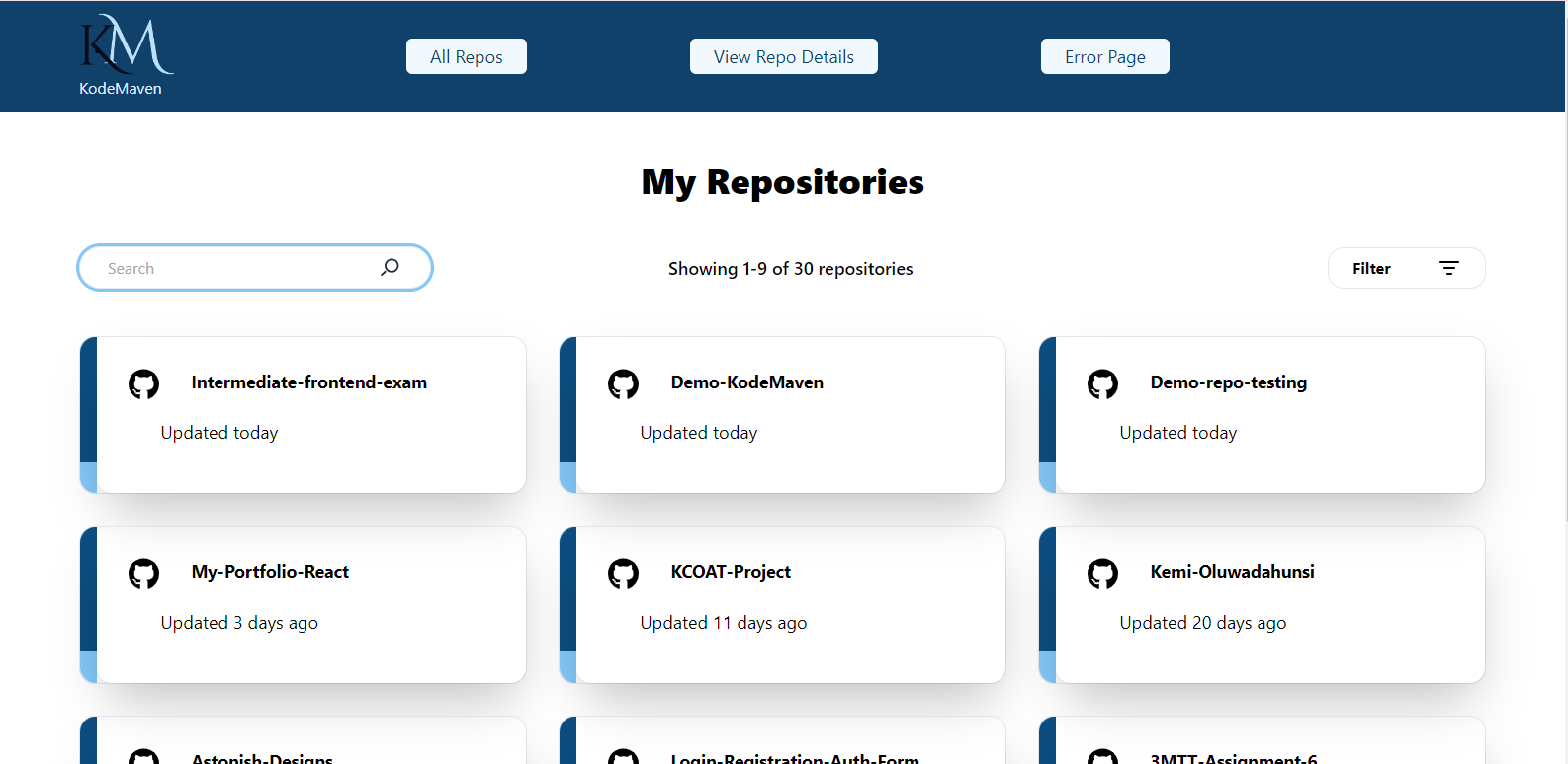Click GitHub icon on Intermediate-frontend-exam card

[144, 383]
